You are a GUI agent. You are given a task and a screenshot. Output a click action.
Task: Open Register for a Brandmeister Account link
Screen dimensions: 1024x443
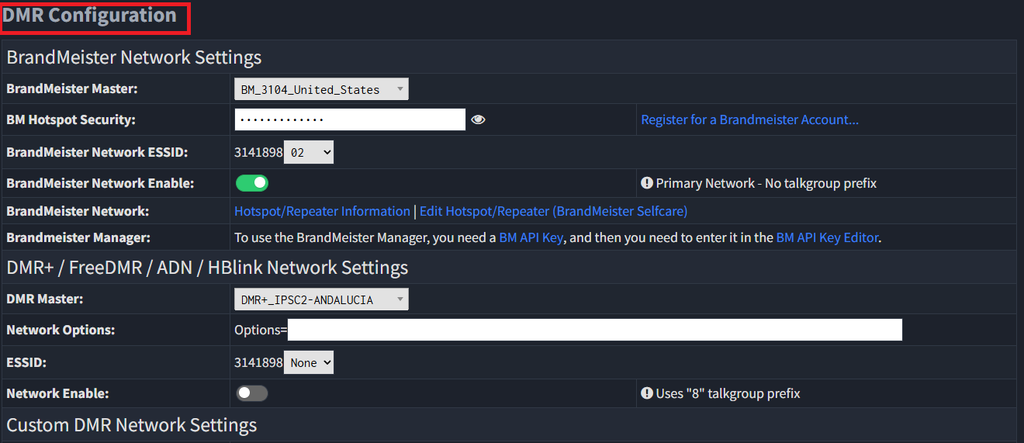pos(750,120)
